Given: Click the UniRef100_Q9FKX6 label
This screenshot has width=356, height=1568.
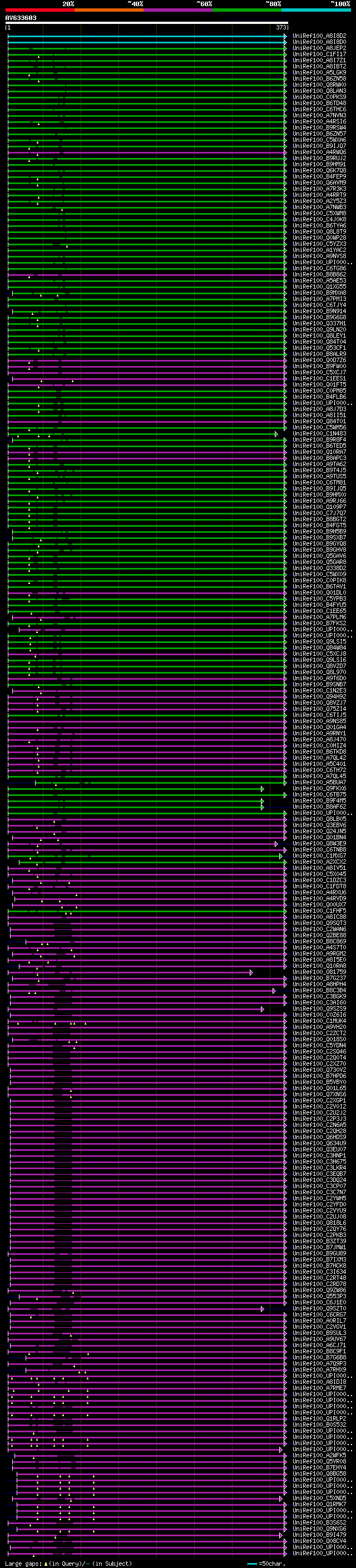Looking at the screenshot, I should pos(319,789).
